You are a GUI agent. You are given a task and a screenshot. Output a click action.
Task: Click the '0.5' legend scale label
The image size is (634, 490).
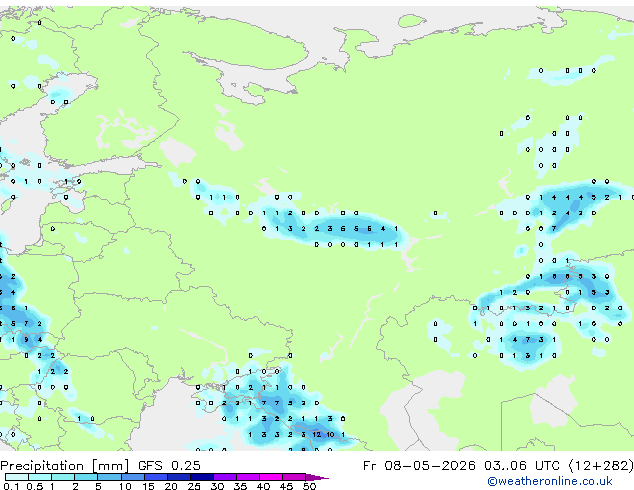tap(34, 486)
